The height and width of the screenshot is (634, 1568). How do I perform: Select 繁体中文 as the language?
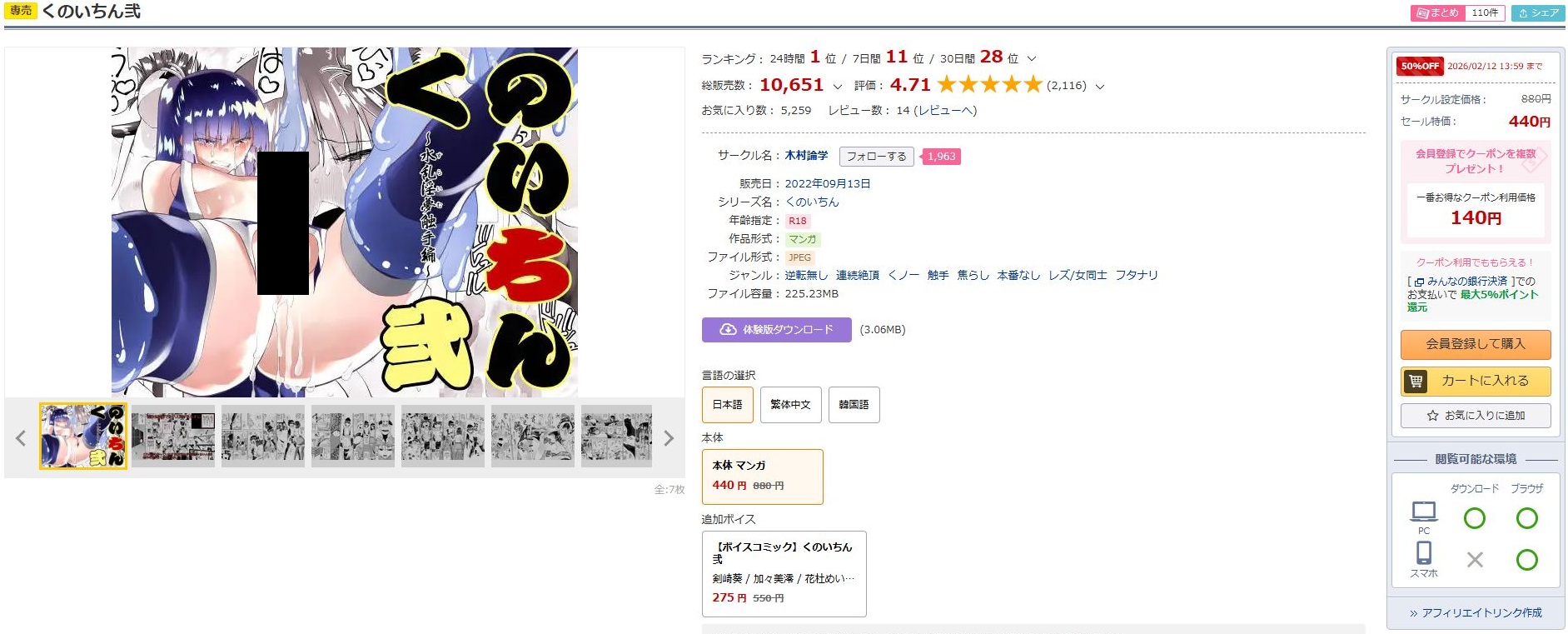(790, 405)
